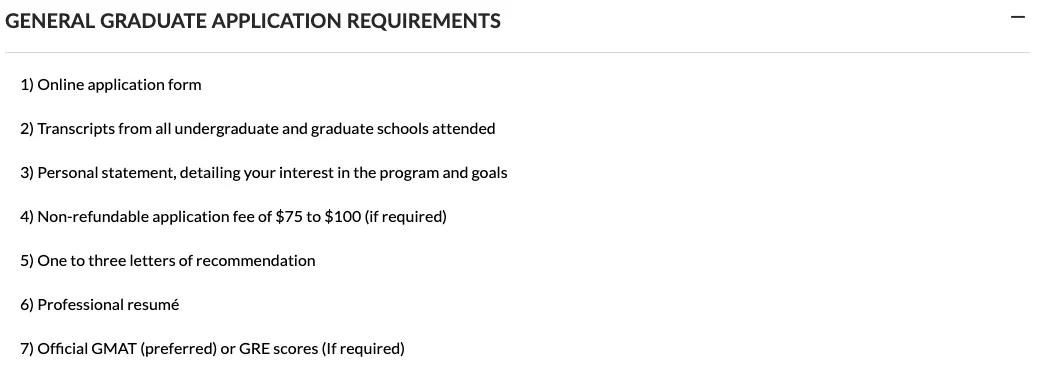Click the Personal statement requirement line
The height and width of the screenshot is (368, 1042).
click(x=264, y=173)
